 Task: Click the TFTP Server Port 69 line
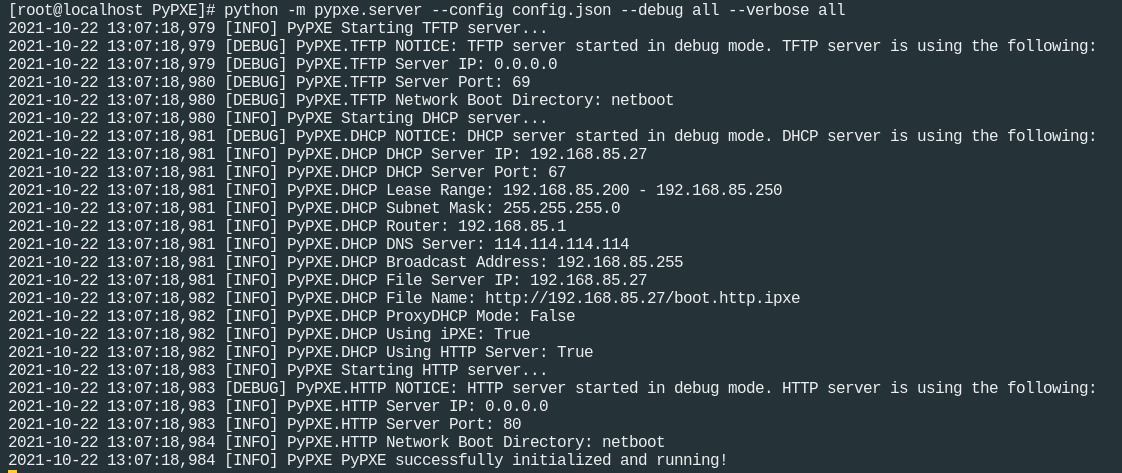tap(269, 82)
